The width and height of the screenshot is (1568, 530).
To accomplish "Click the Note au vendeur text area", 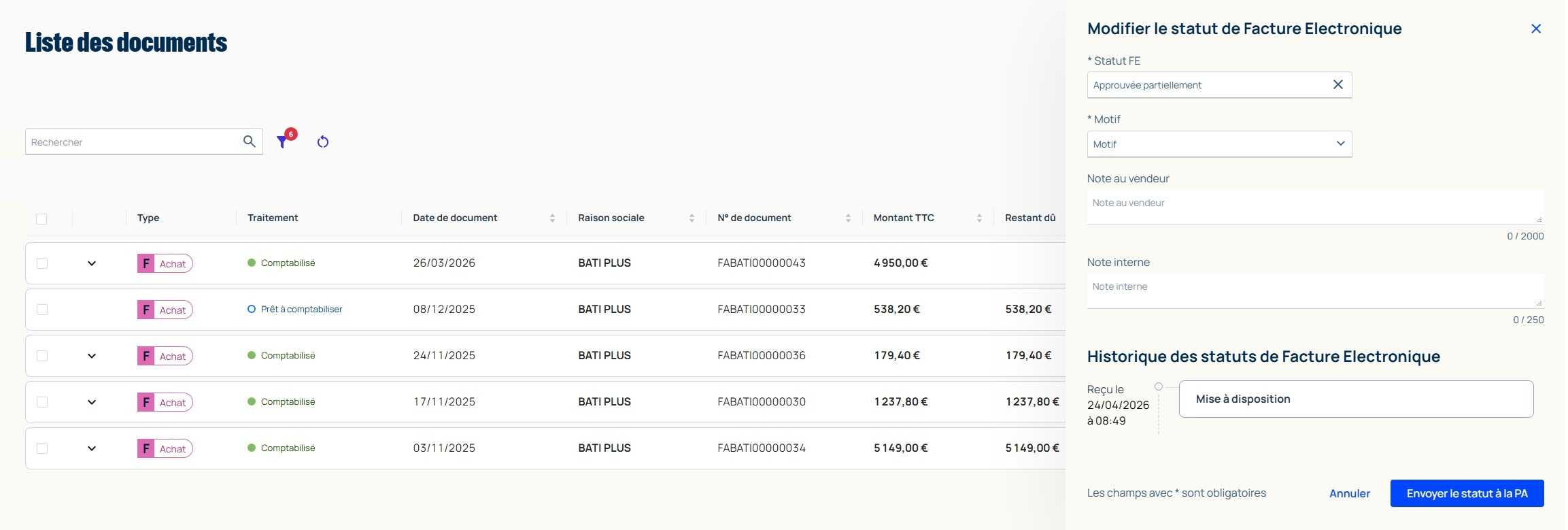I will point(1315,208).
